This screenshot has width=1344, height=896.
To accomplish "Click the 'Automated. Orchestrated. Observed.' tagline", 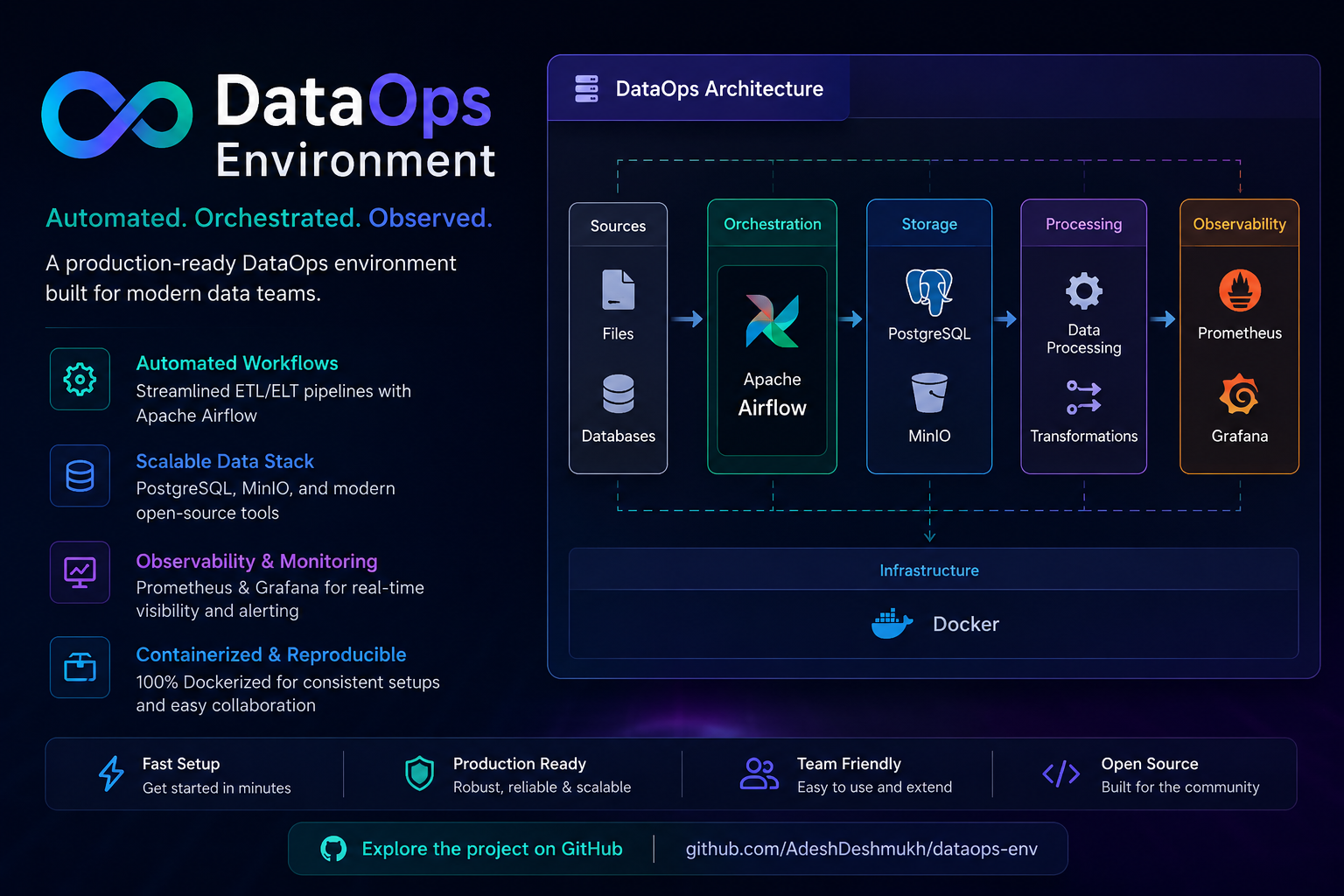I will click(x=269, y=218).
